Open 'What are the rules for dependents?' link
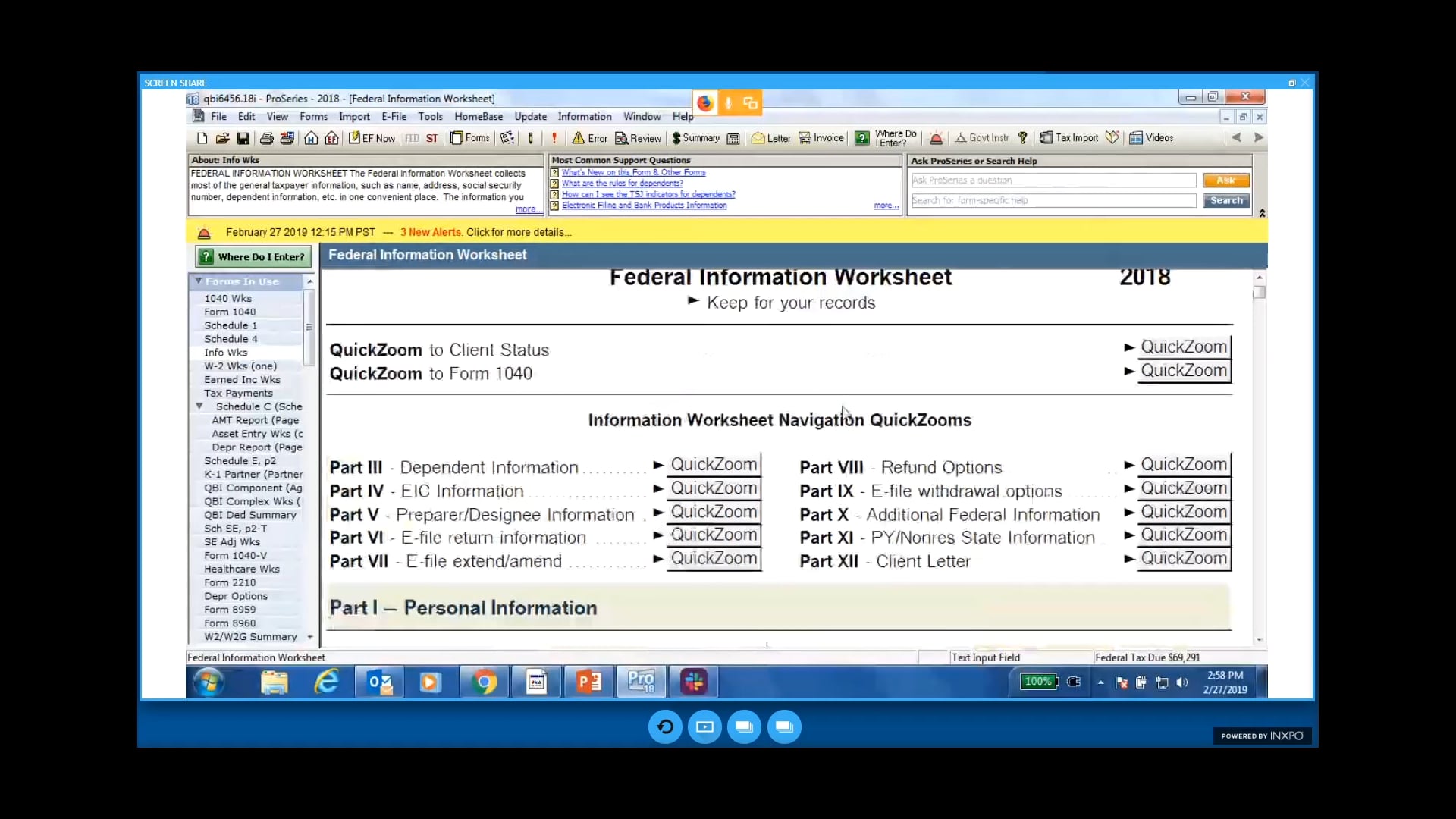Viewport: 1456px width, 819px height. click(x=620, y=184)
